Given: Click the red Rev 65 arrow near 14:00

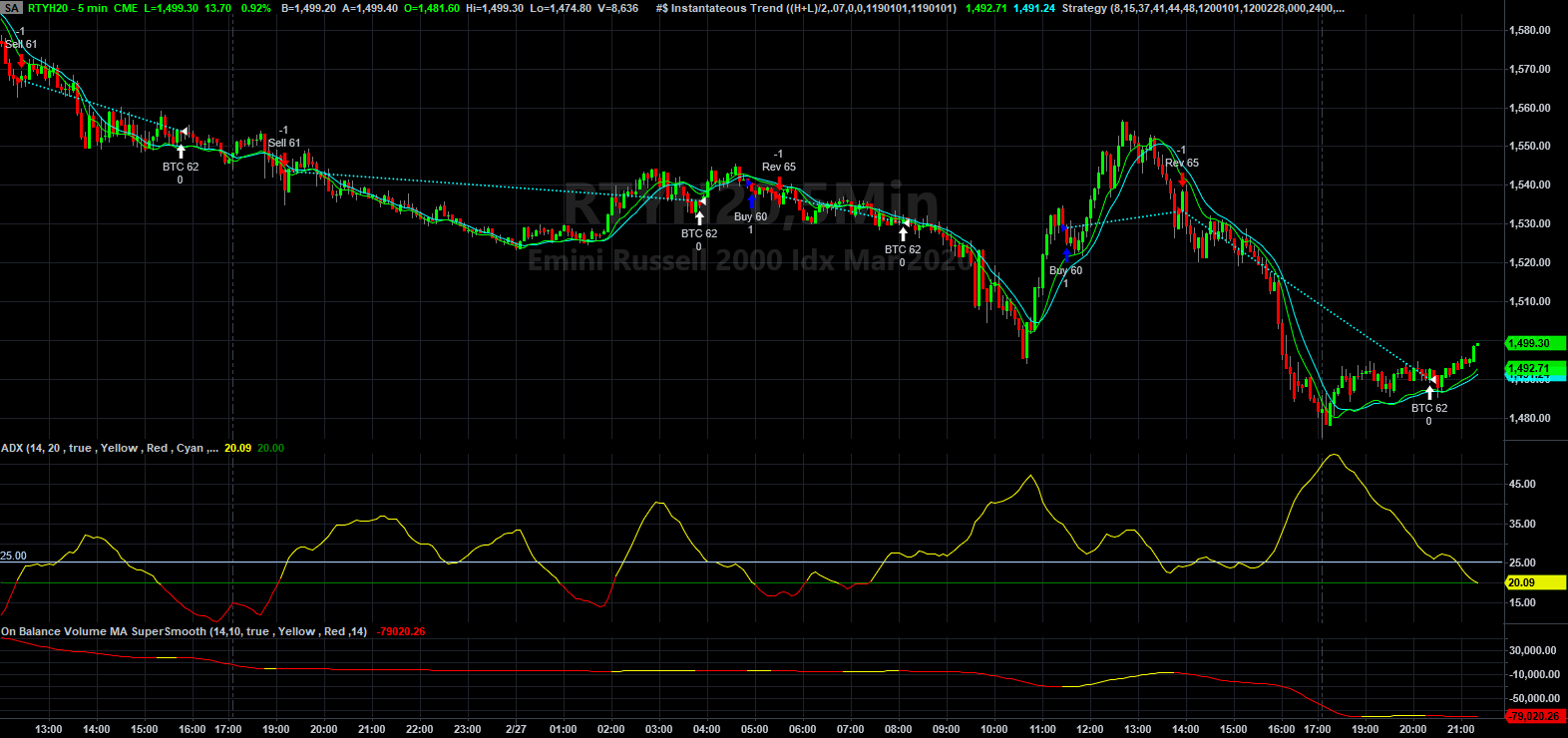Looking at the screenshot, I should (1182, 180).
